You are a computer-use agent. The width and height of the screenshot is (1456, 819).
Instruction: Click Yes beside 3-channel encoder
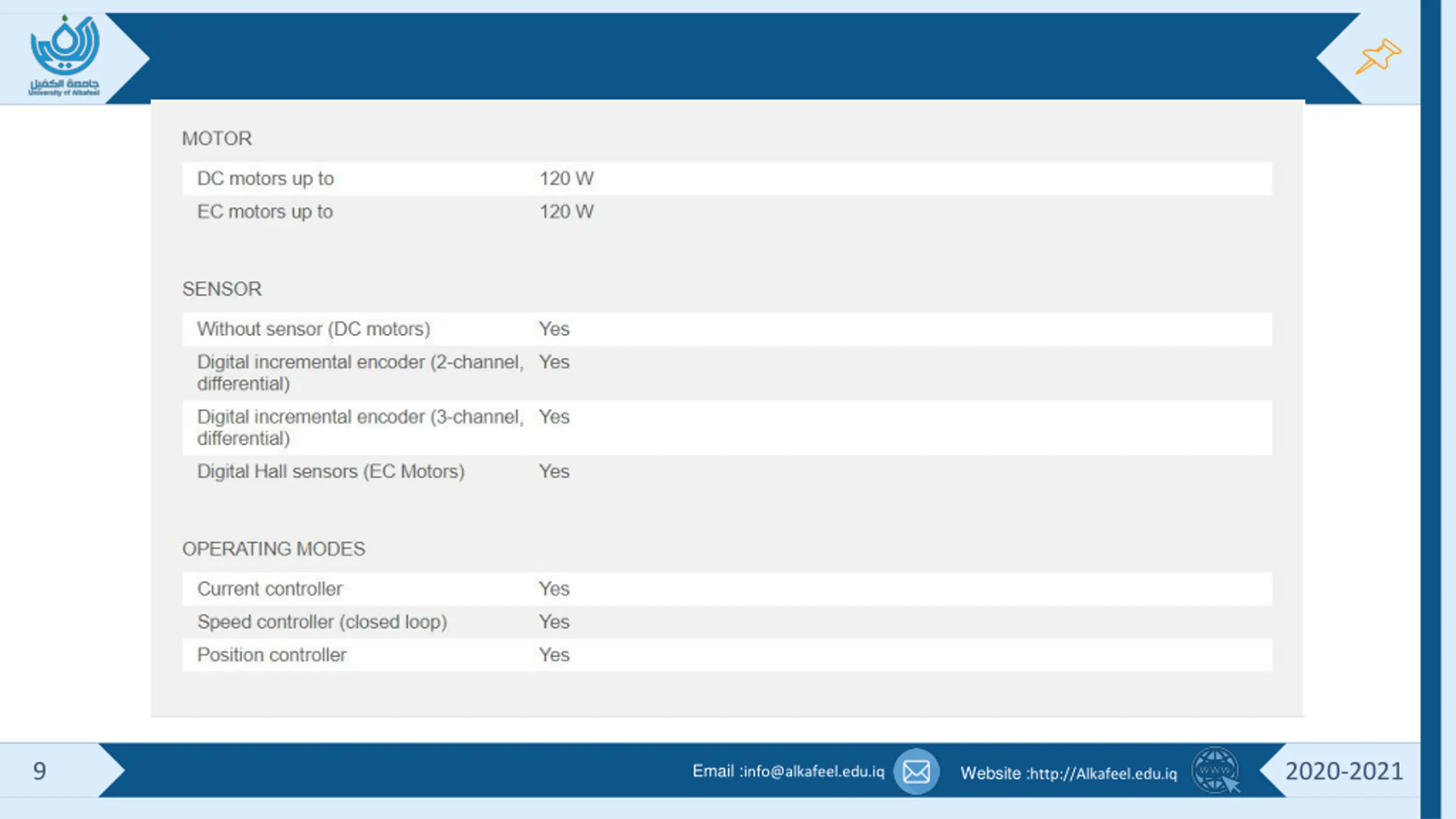click(554, 416)
